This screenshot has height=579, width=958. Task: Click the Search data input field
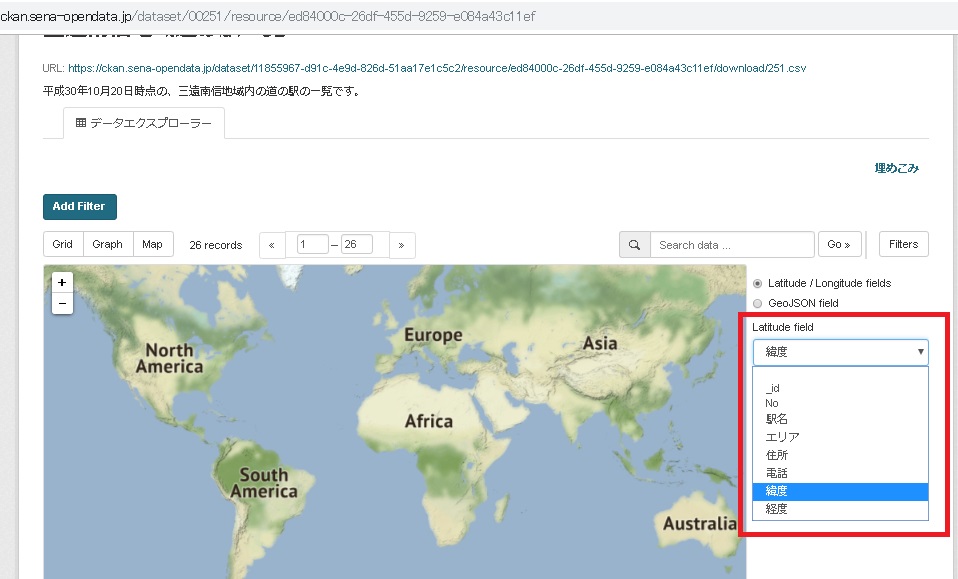[732, 245]
